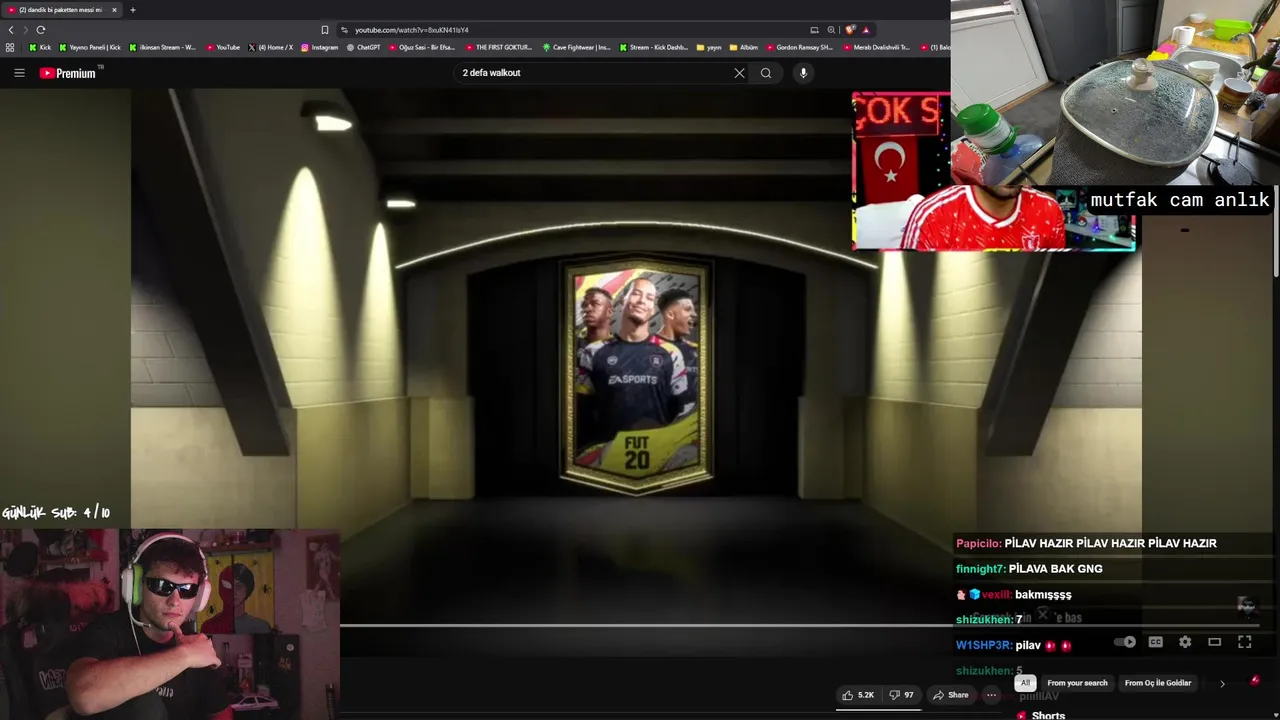Viewport: 1280px width, 720px height.
Task: Switch to theater mode
Action: [x=1215, y=642]
